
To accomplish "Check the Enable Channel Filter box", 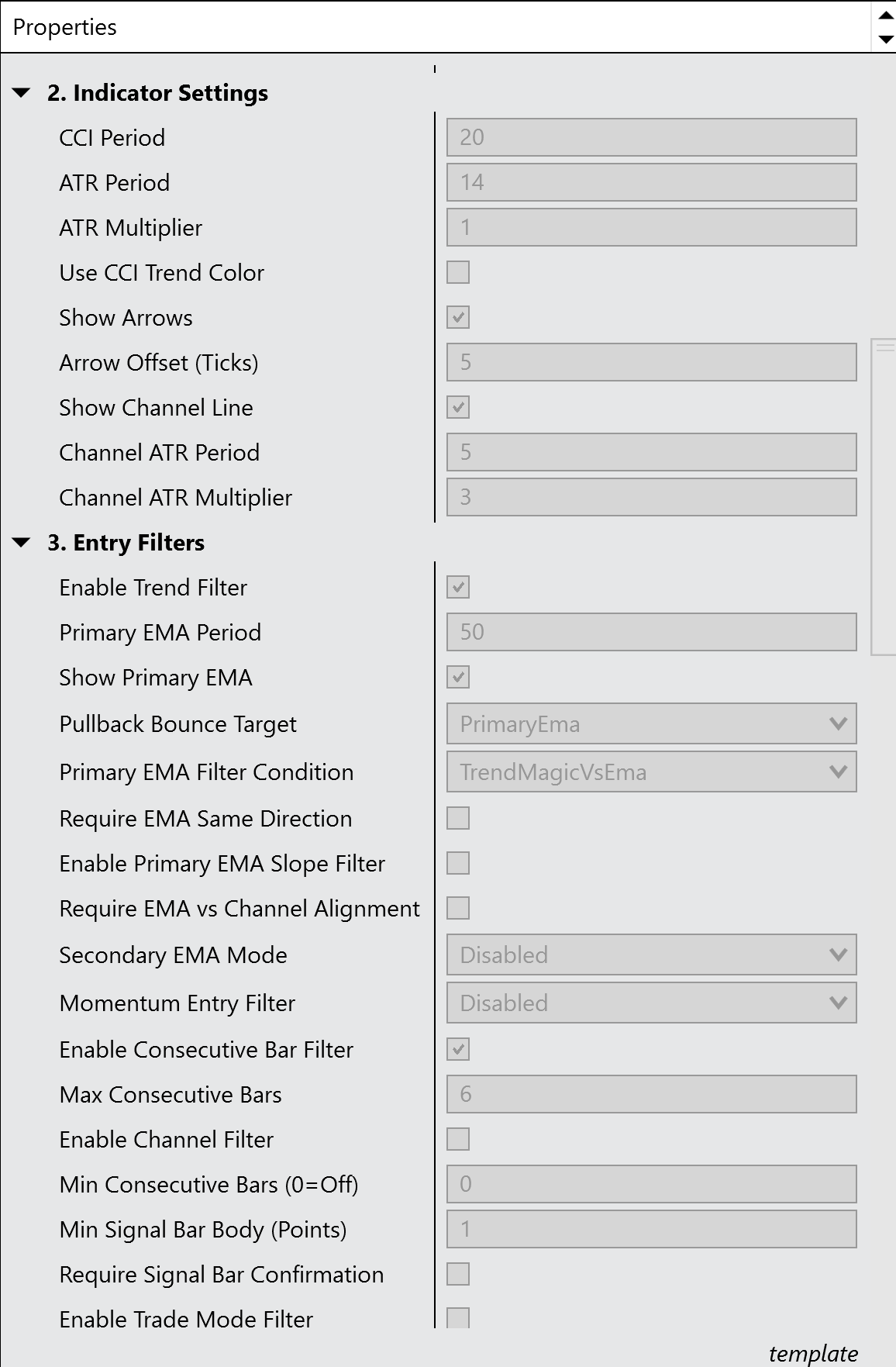I will (458, 1140).
